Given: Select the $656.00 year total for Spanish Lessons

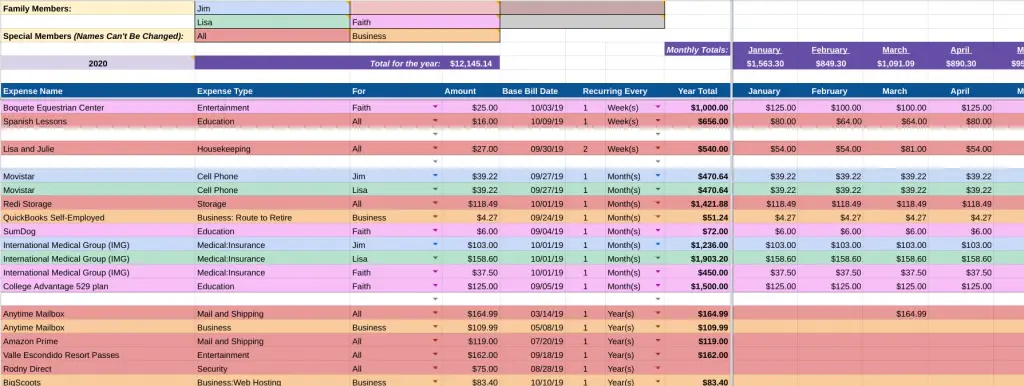Looking at the screenshot, I should tap(697, 121).
